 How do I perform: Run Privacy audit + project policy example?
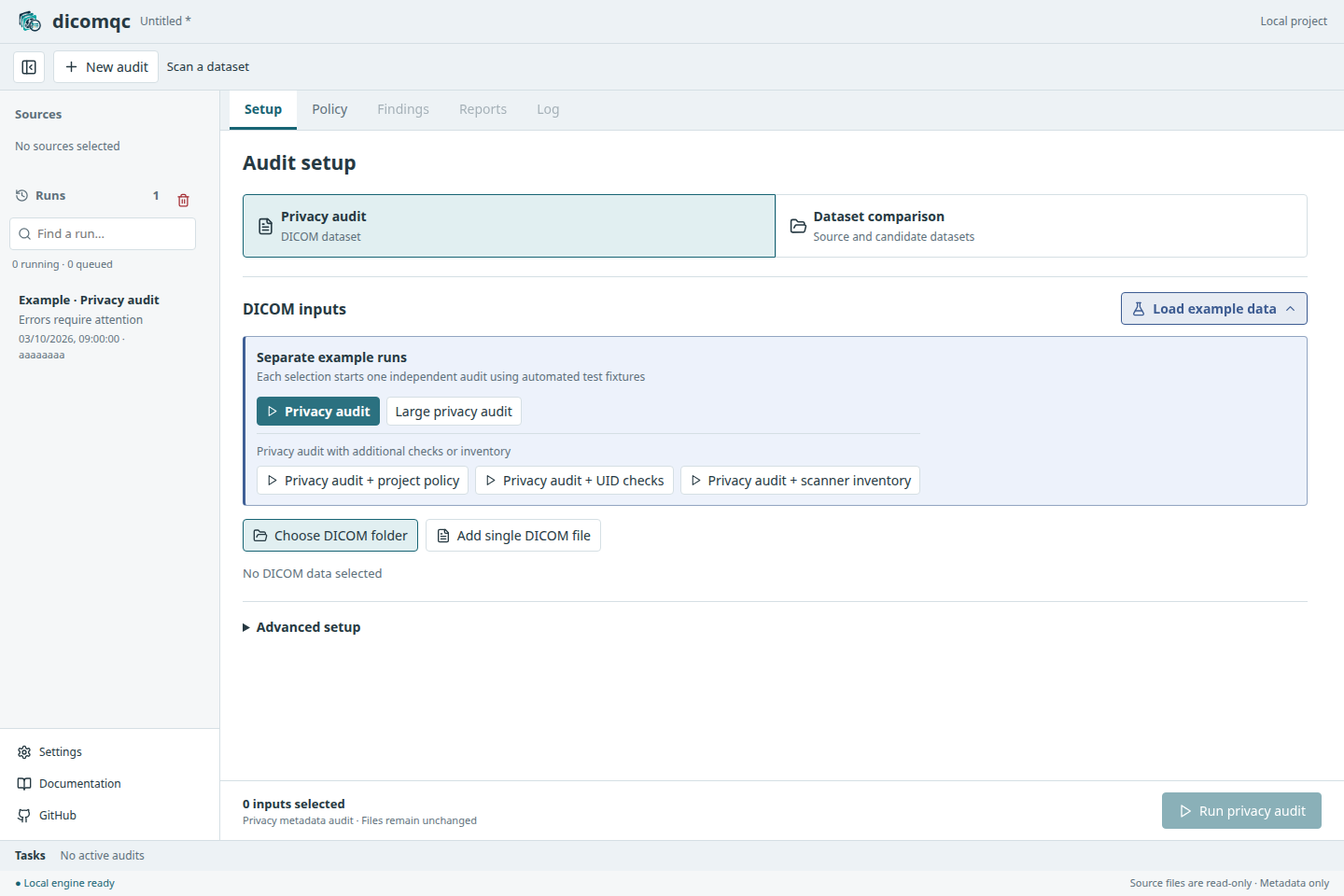(362, 481)
